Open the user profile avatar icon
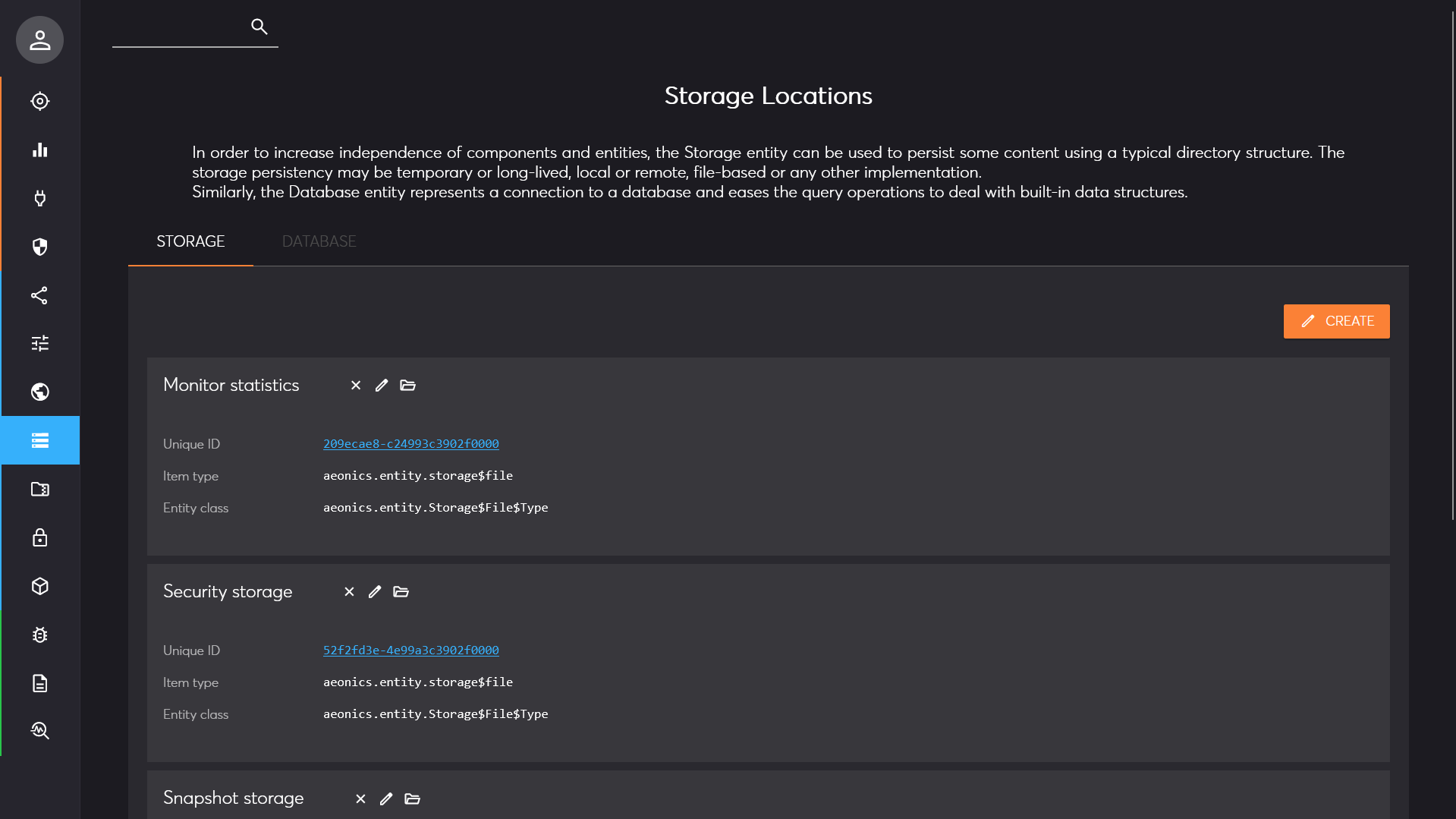 click(39, 39)
